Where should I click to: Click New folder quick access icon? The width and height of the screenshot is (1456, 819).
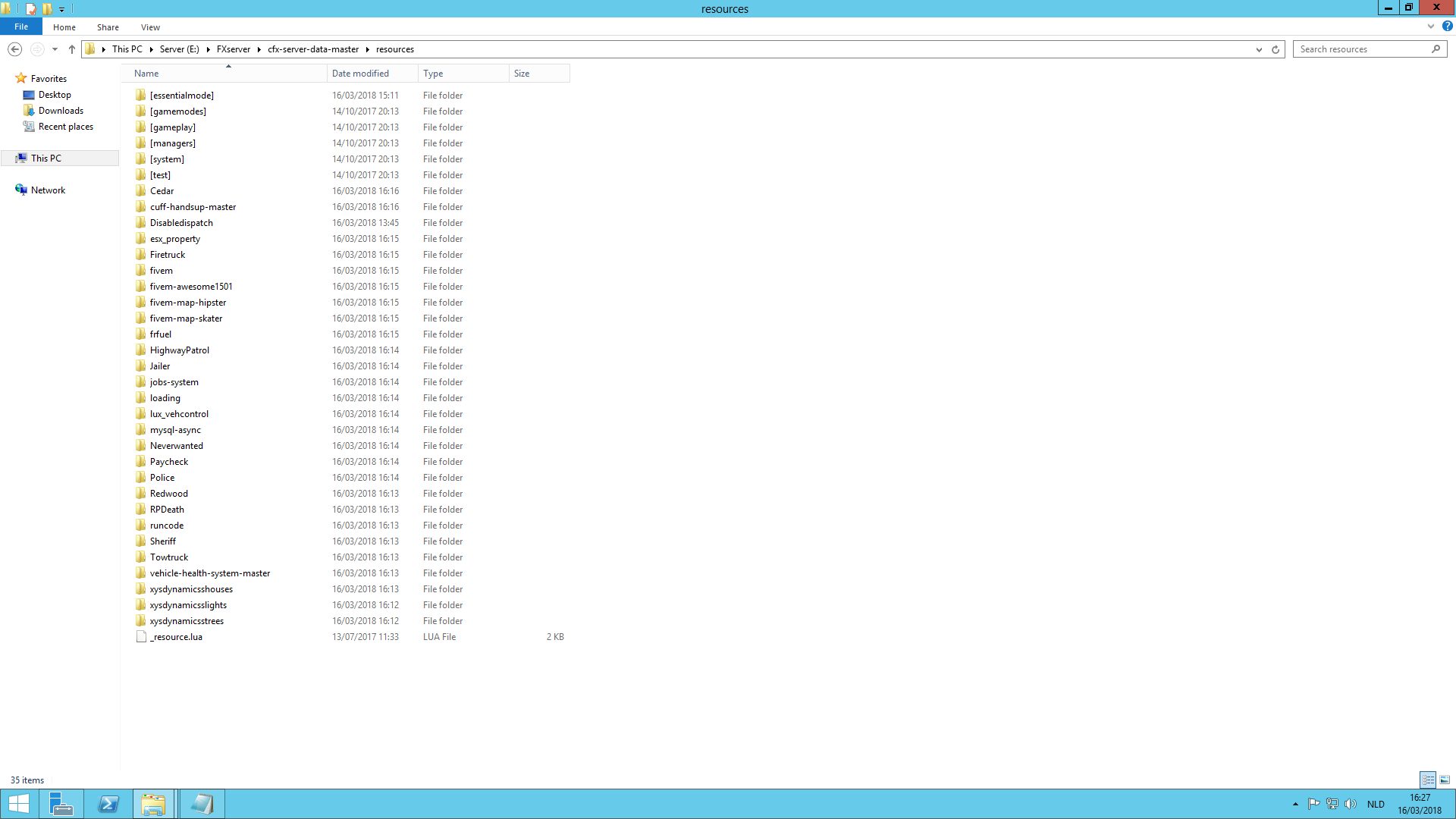tap(47, 9)
